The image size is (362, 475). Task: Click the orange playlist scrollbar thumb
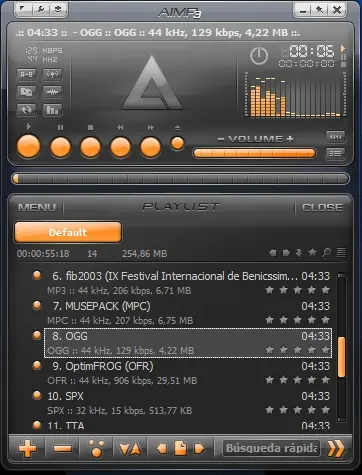click(341, 357)
